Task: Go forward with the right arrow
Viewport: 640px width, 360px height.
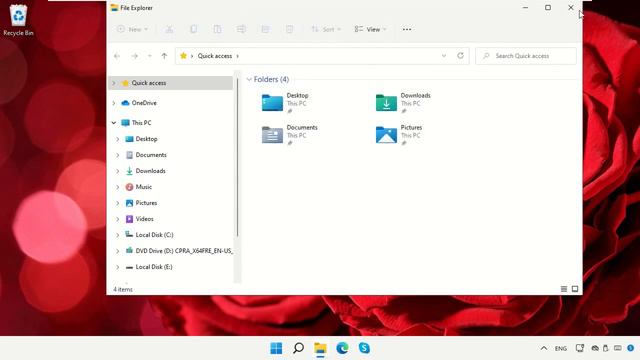Action: tap(134, 56)
